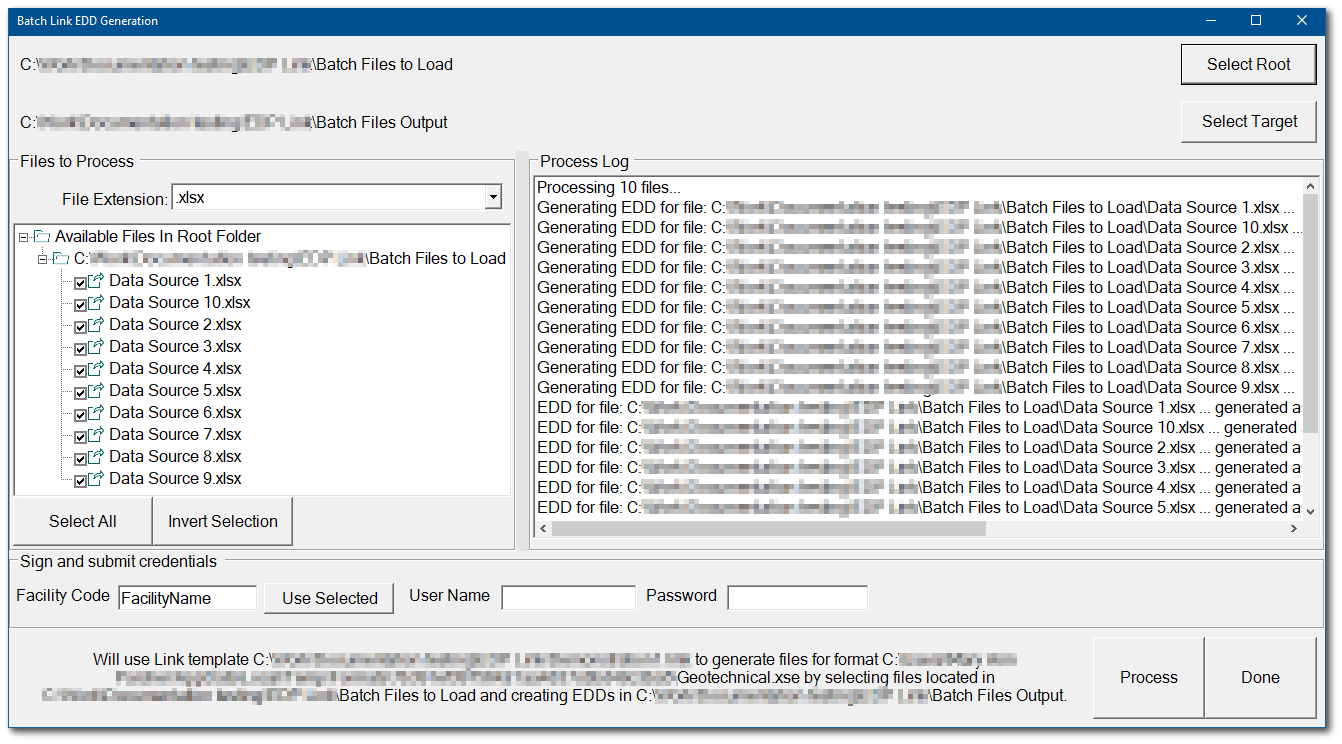Click log line Generating EDD for Data Source 1.xlsx

pyautogui.click(x=916, y=207)
